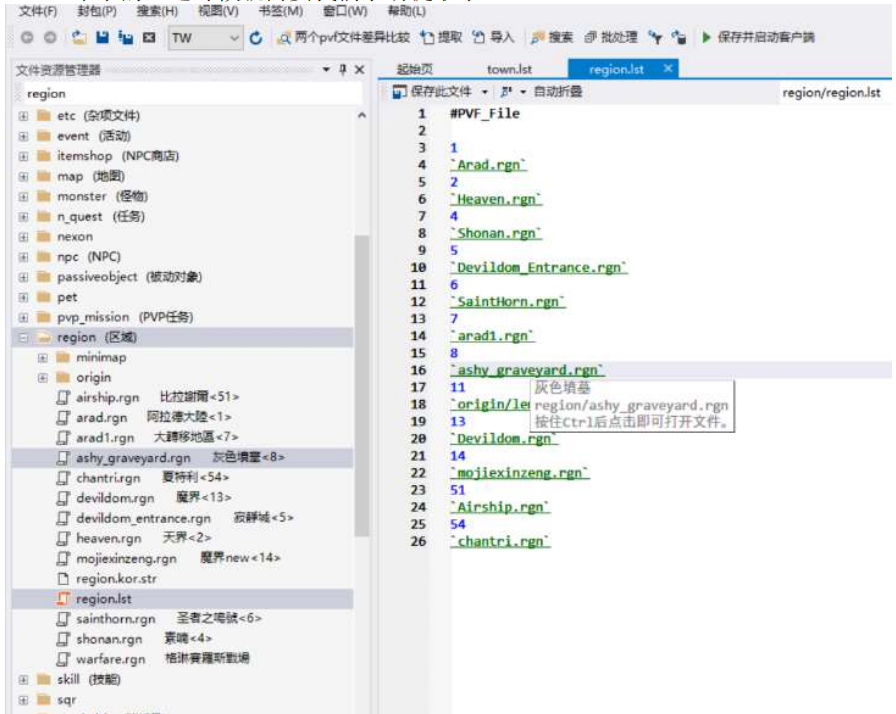Open the 搜索(H) menu
This screenshot has width=896, height=714.
[157, 11]
